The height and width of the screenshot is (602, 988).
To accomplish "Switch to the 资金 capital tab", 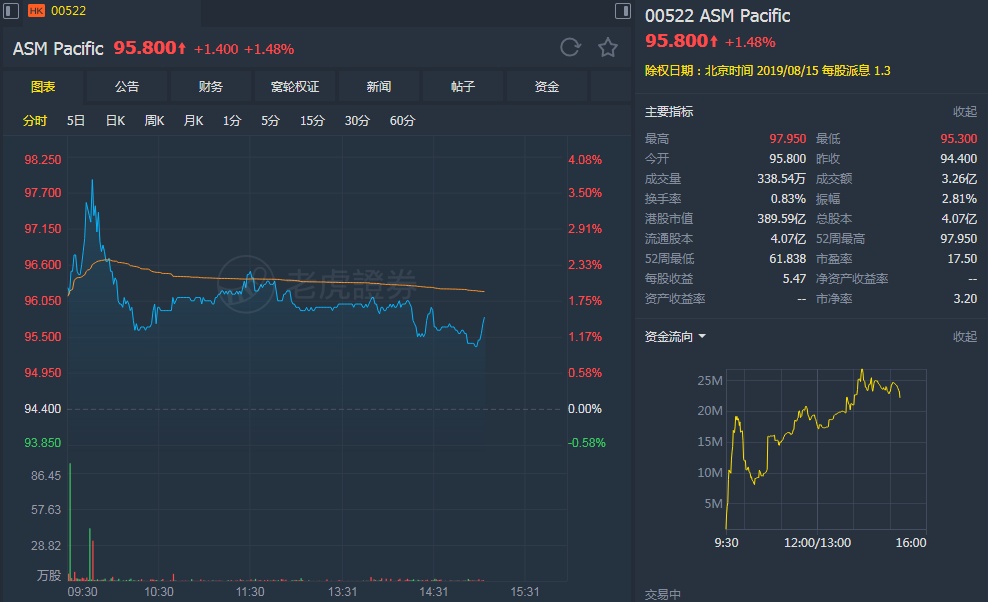I will point(546,86).
